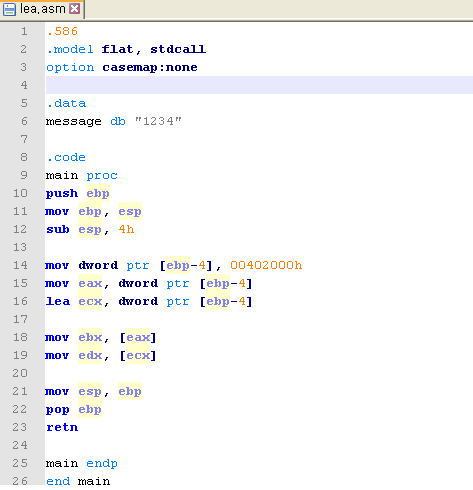The width and height of the screenshot is (473, 490).
Task: Click the pop instruction
Action: pos(58,410)
